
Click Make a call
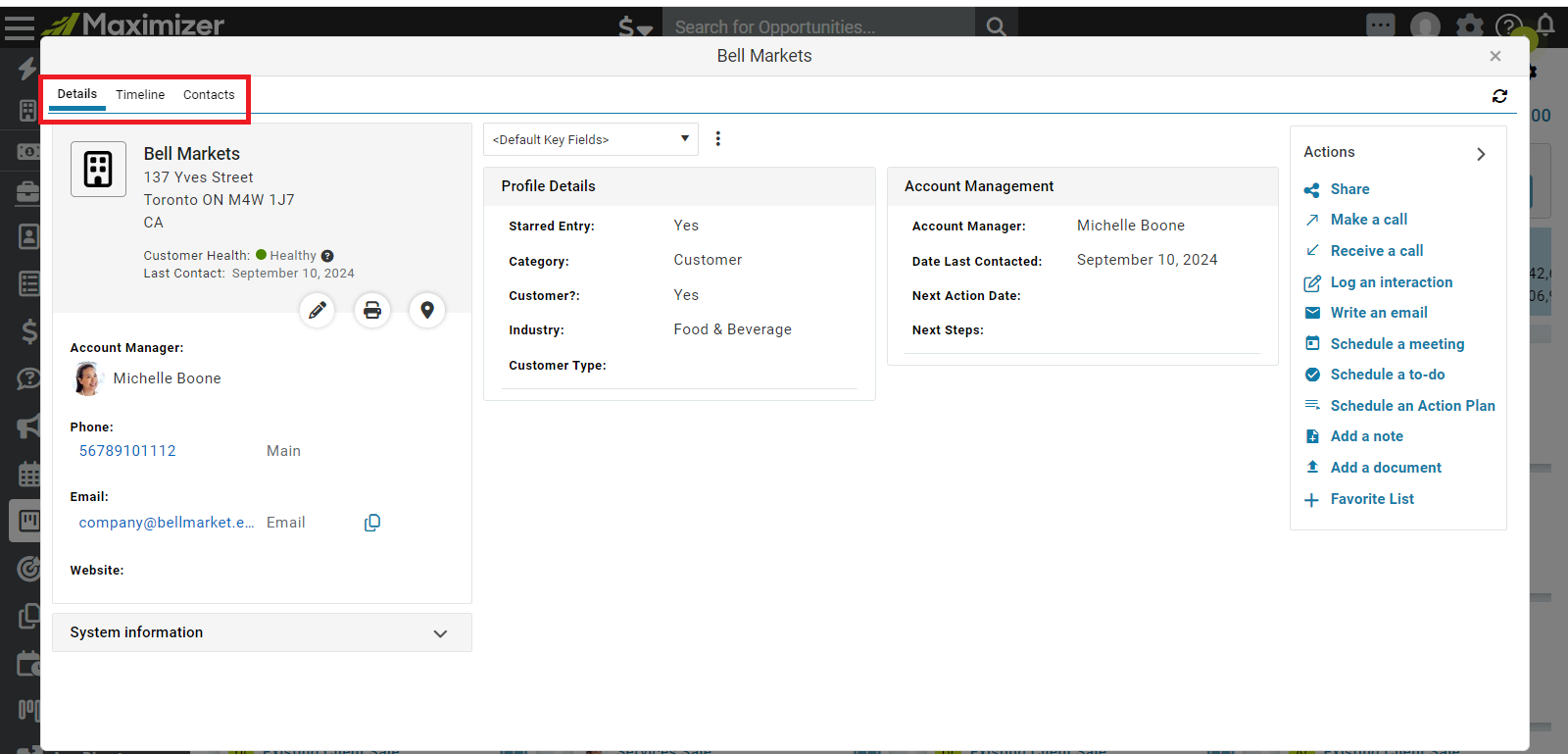click(x=1368, y=220)
